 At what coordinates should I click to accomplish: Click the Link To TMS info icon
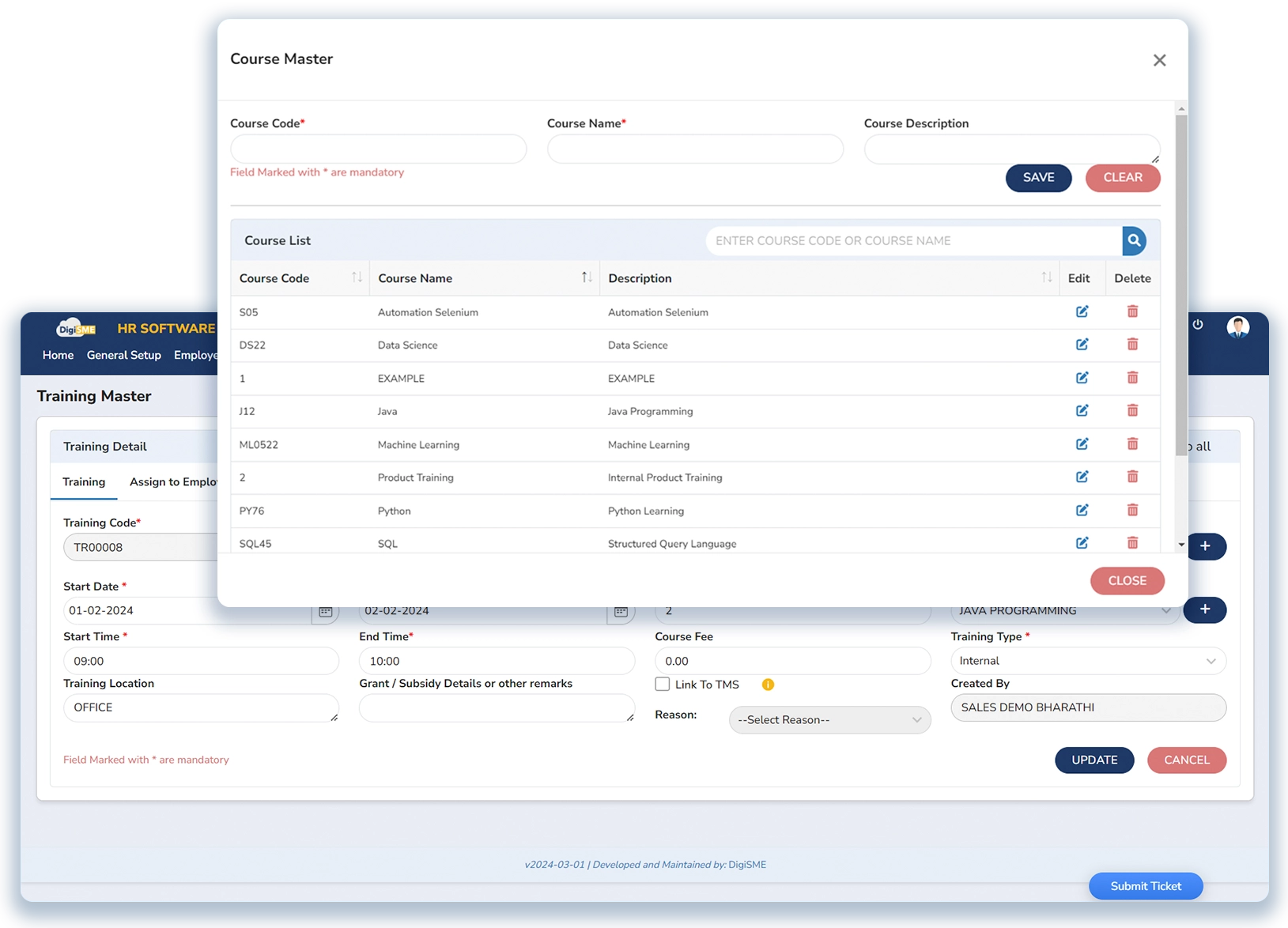click(768, 685)
